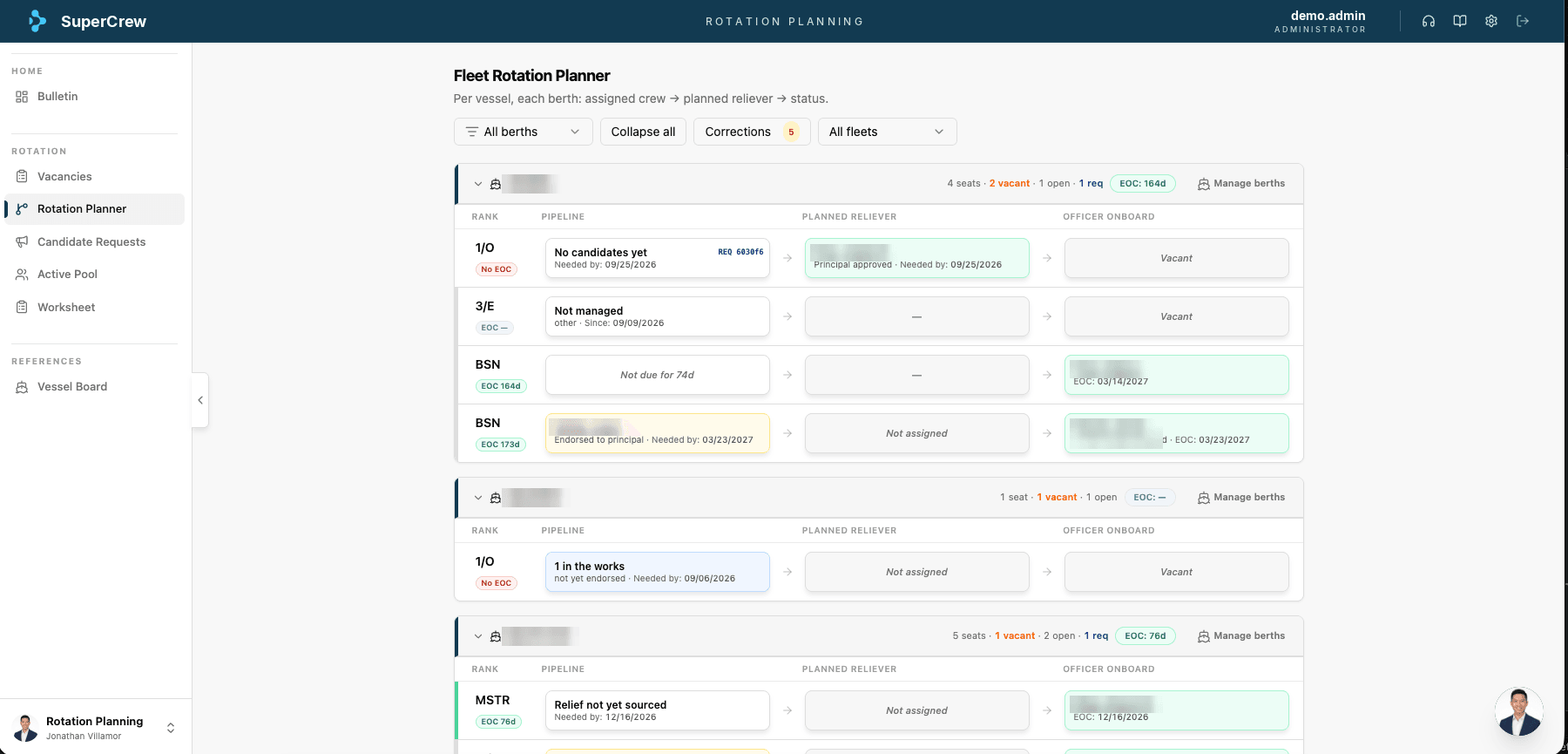The image size is (1568, 754).
Task: Click ship icon of first vessel card
Action: 496,184
